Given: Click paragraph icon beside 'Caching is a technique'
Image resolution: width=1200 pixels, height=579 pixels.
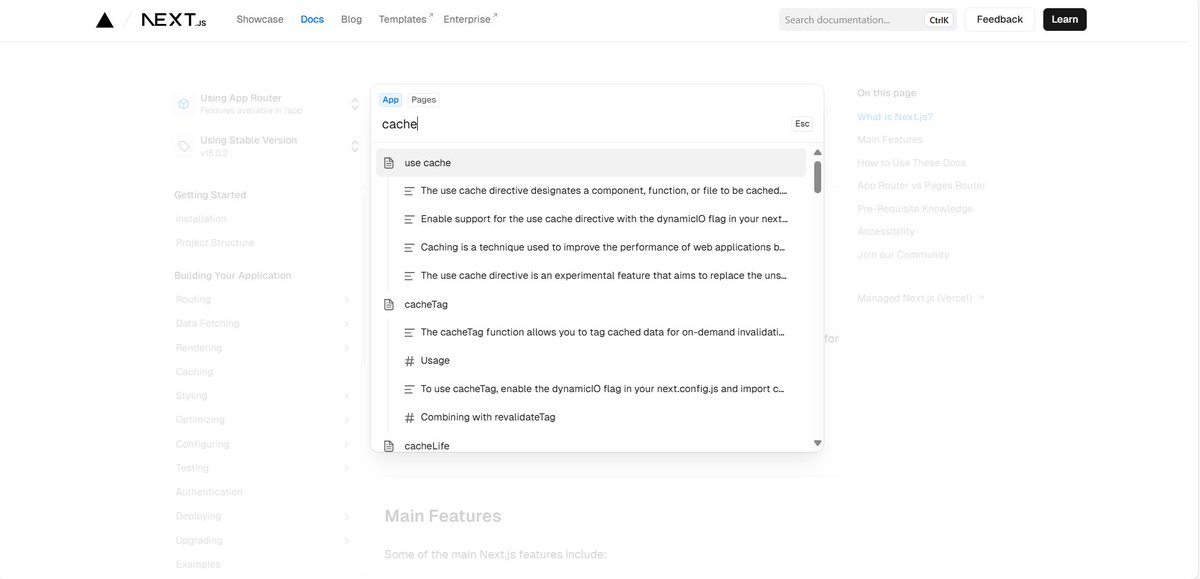Looking at the screenshot, I should pyautogui.click(x=409, y=247).
